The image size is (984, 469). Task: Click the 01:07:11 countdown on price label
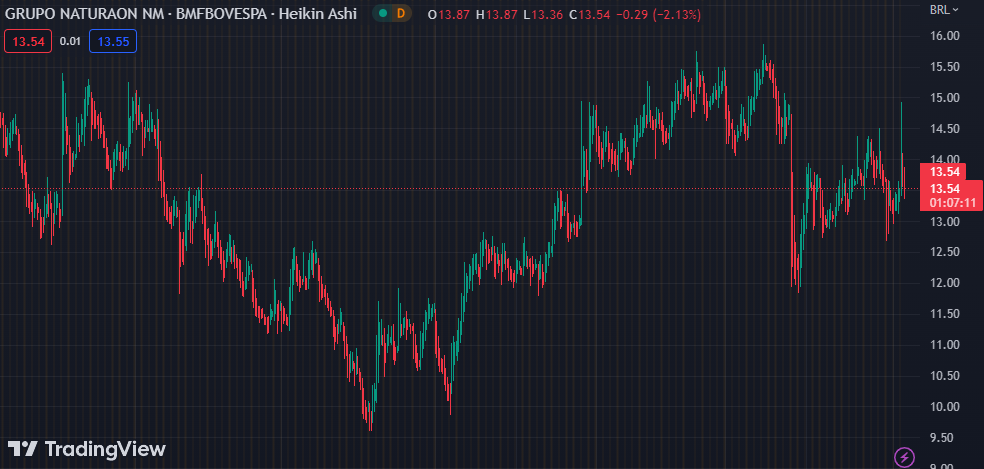(953, 203)
